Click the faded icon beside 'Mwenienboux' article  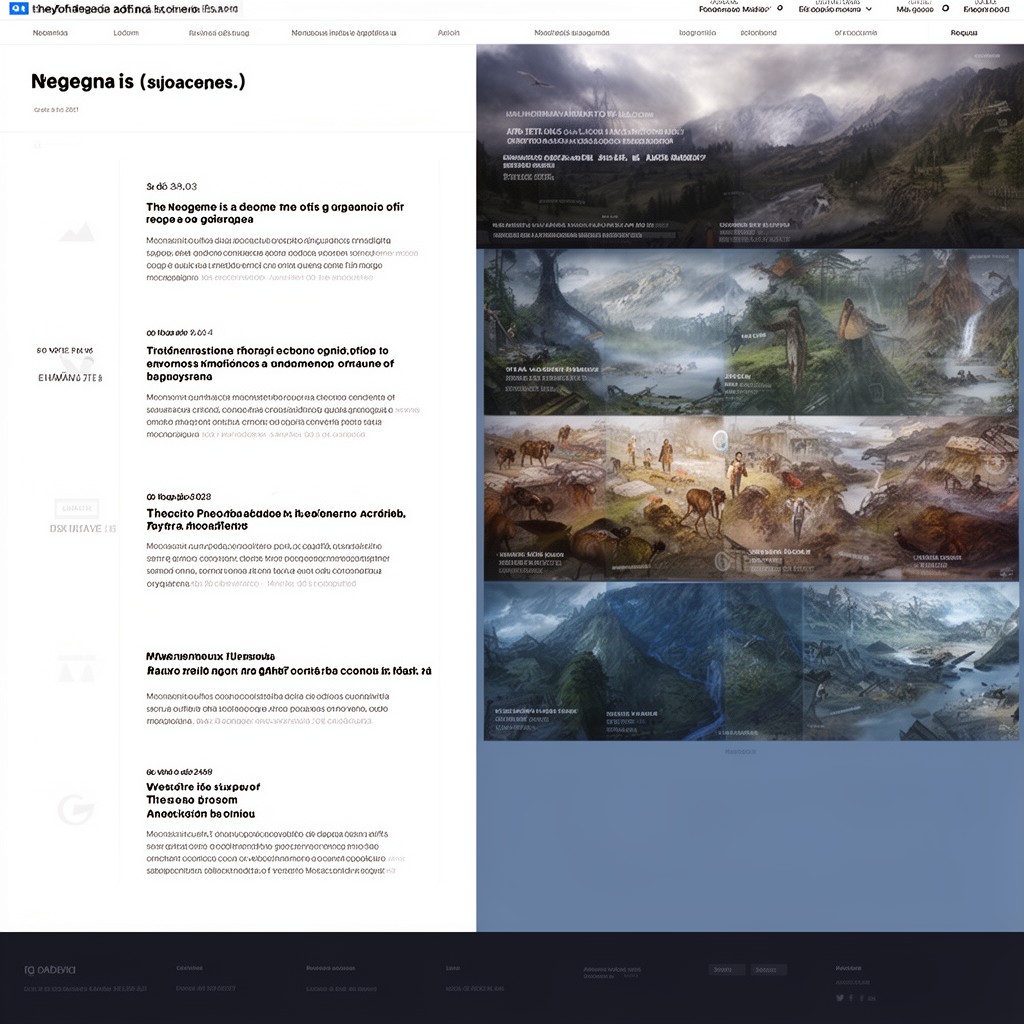(x=76, y=668)
